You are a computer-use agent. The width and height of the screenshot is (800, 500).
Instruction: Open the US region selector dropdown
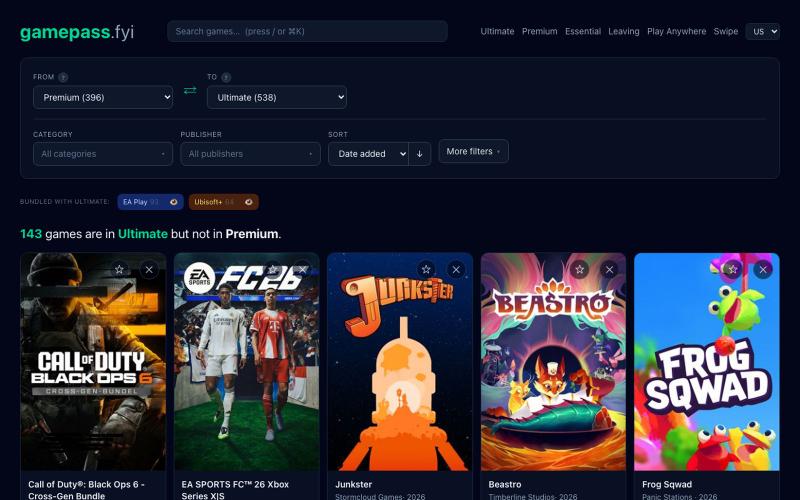[762, 31]
